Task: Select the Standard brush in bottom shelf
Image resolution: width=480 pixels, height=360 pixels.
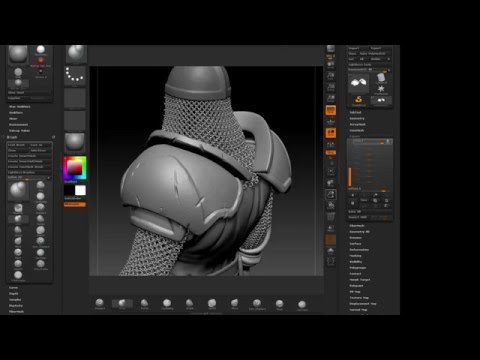Action: [x=99, y=303]
